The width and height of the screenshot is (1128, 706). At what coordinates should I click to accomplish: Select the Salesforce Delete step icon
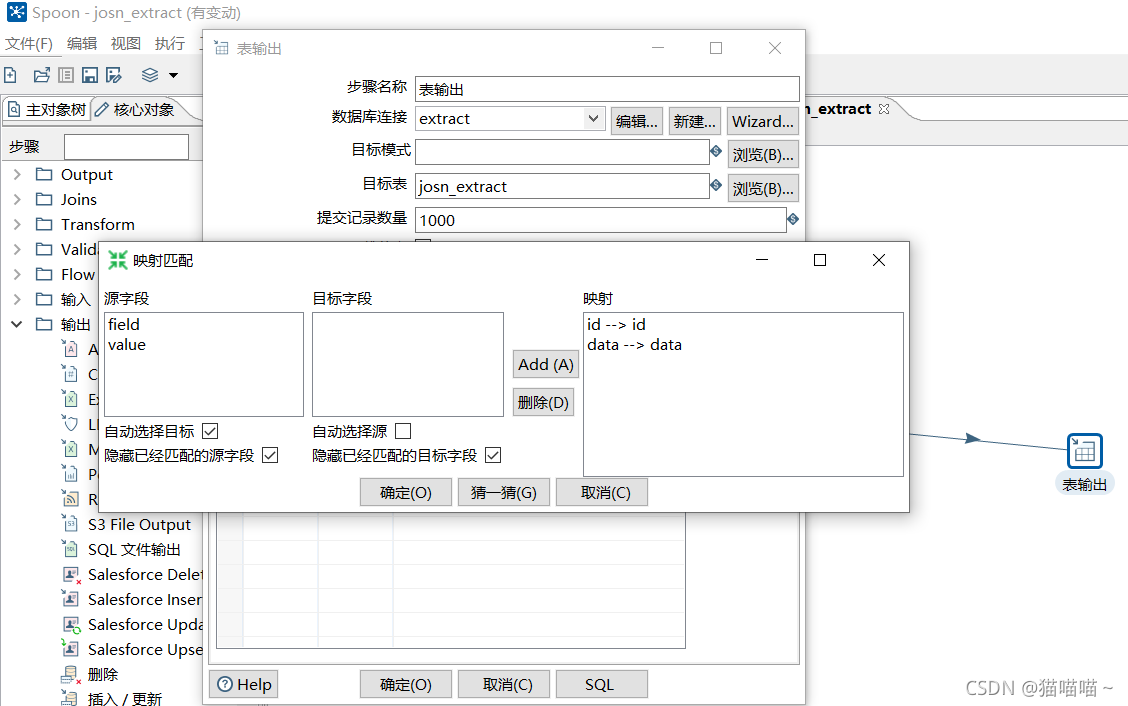click(70, 574)
